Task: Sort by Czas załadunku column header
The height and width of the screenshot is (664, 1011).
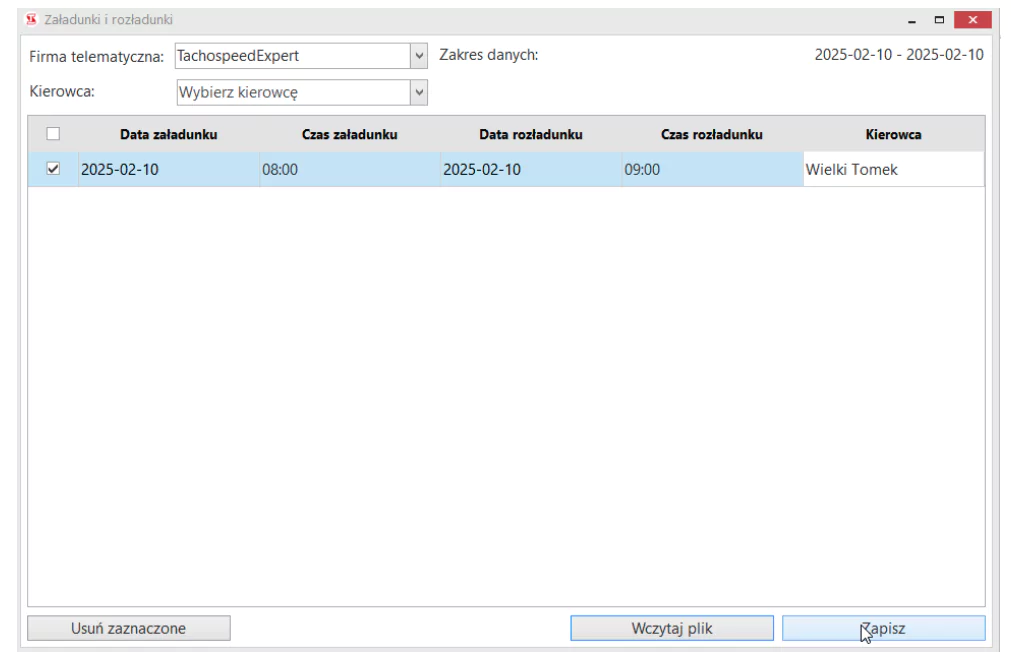Action: 350,134
